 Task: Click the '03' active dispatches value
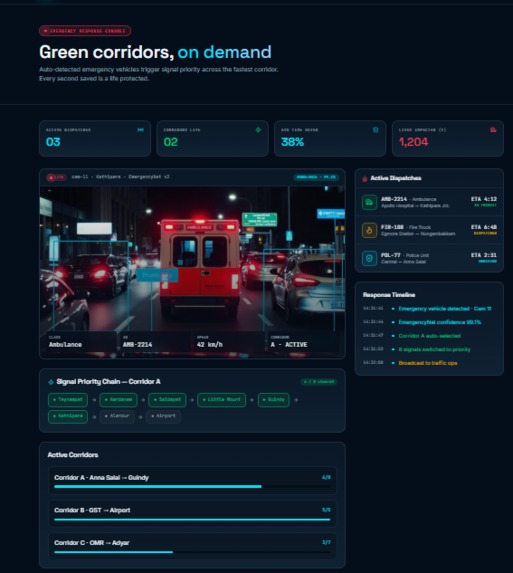pyautogui.click(x=53, y=142)
